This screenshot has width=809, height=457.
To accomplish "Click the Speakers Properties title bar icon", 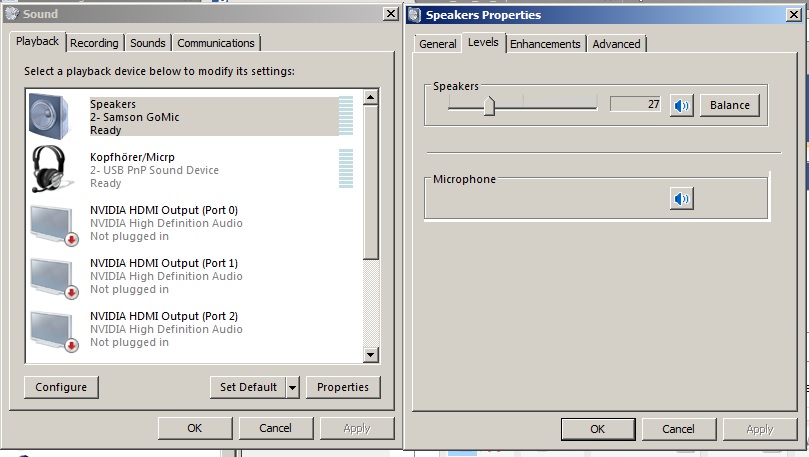I will (x=414, y=14).
